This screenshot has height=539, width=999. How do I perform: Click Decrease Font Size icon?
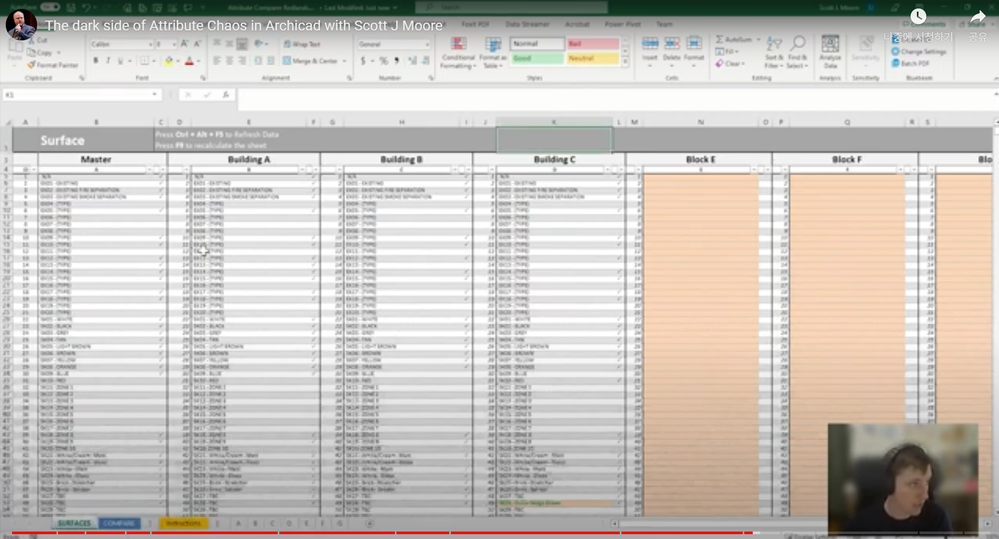[197, 44]
